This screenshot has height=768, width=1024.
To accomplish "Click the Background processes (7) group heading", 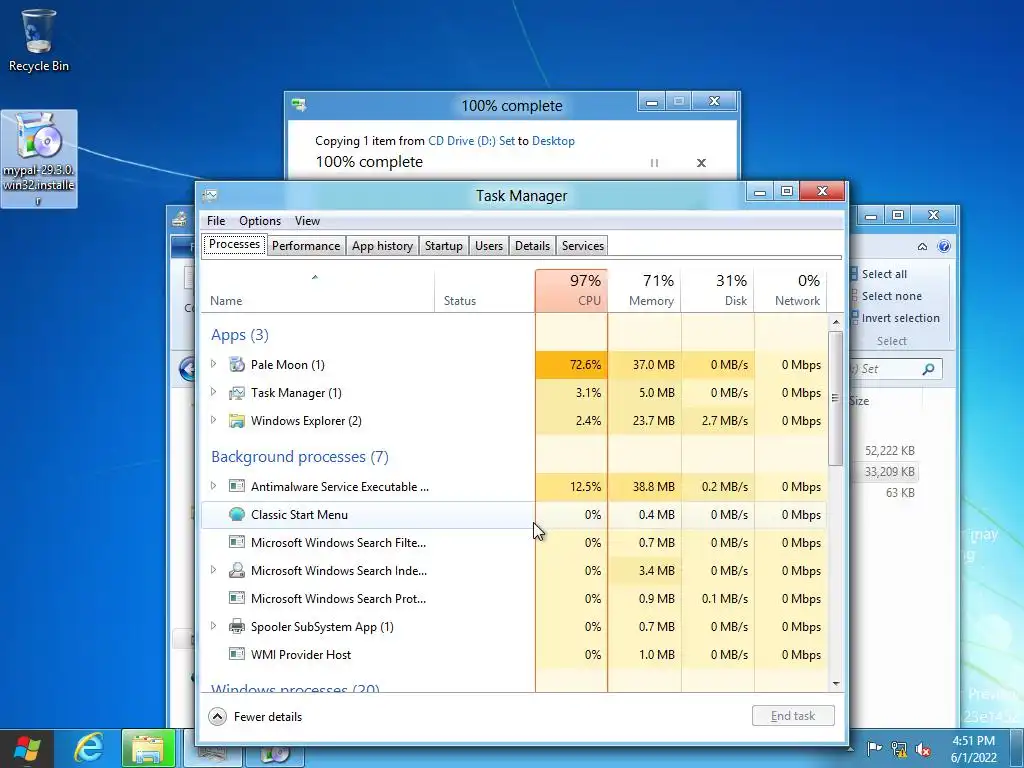I will tap(300, 456).
